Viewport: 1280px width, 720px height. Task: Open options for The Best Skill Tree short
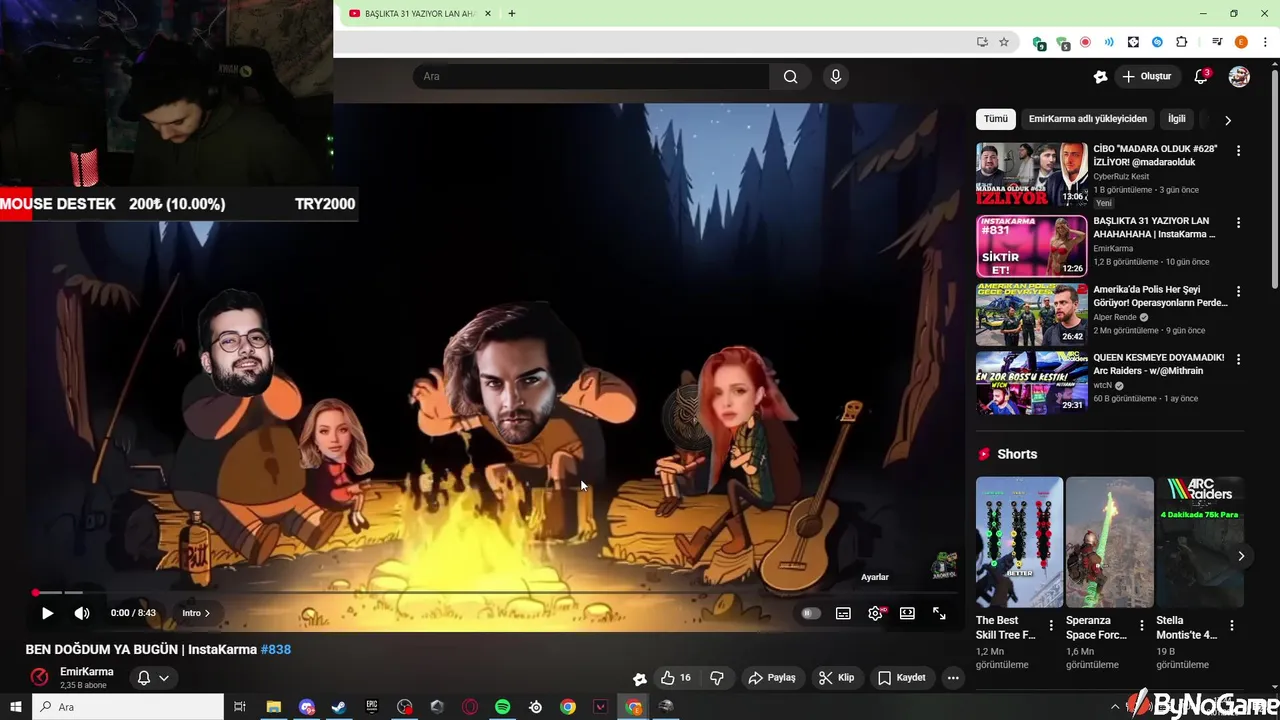[x=1052, y=626]
